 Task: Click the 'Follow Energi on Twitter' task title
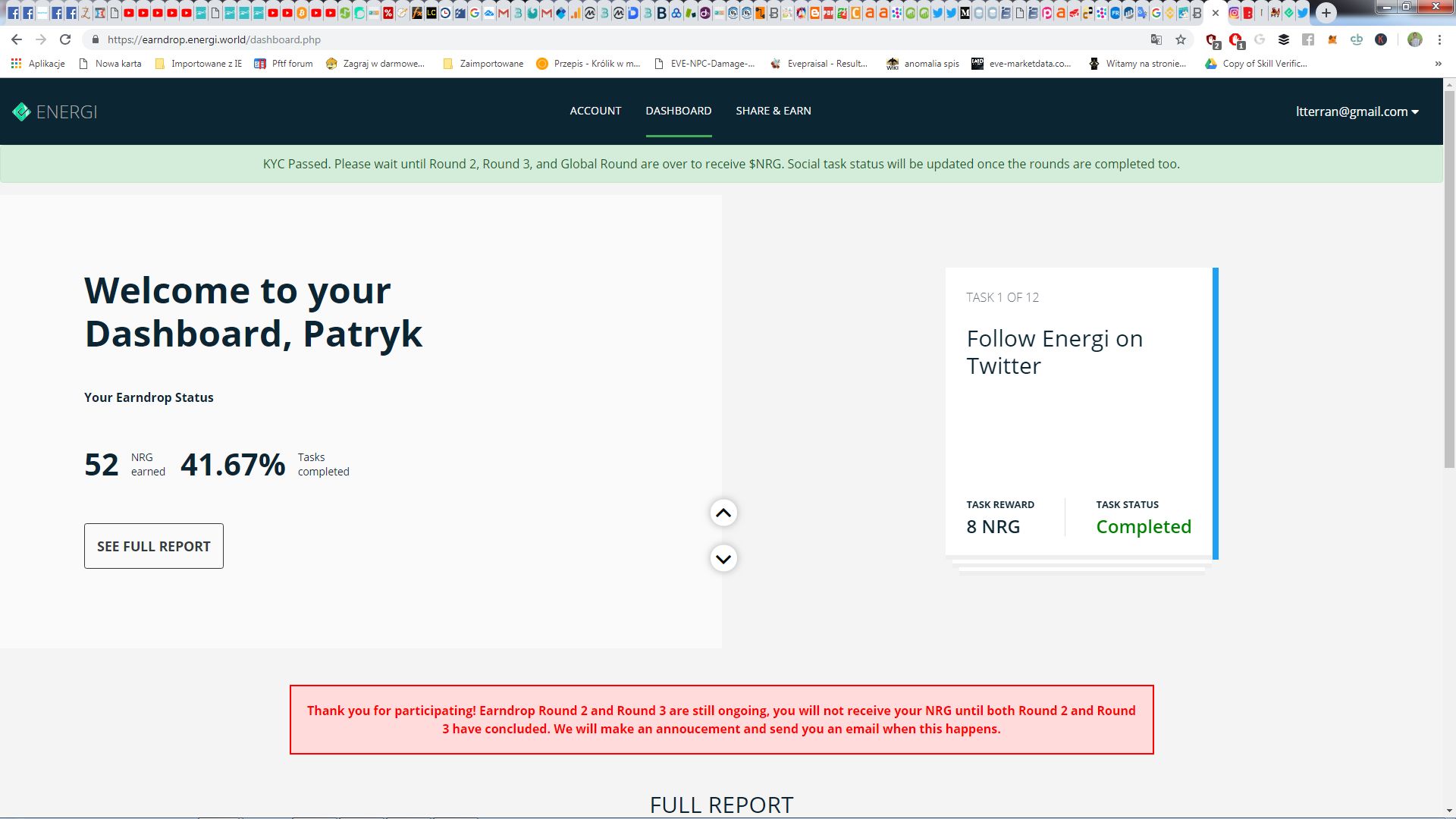tap(1055, 352)
